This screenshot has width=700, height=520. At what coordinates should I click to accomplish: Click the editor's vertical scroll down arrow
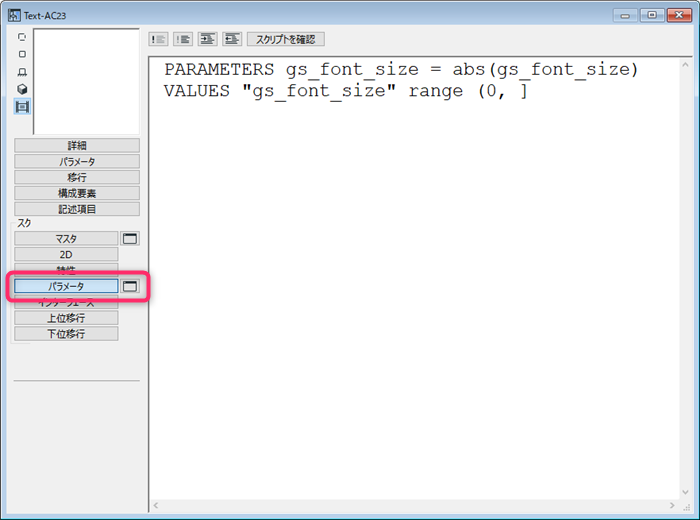click(x=685, y=492)
